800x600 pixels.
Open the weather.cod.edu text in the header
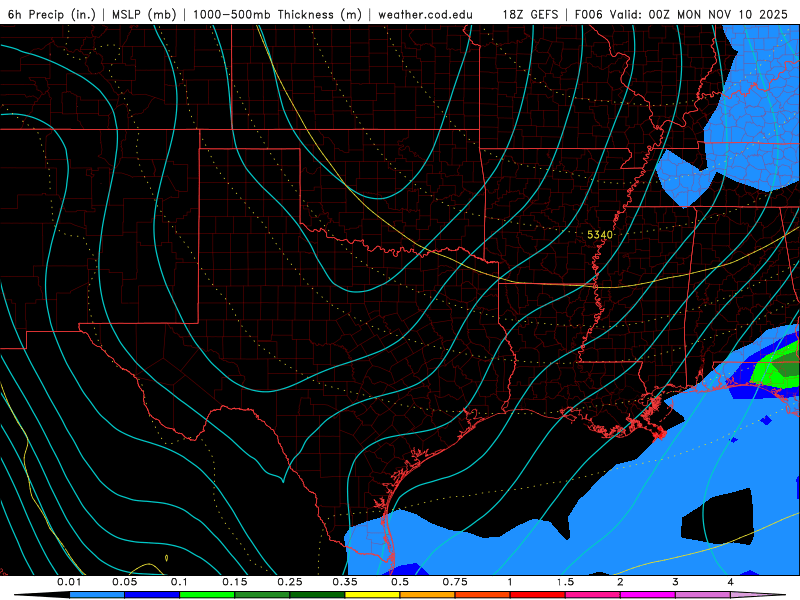425,14
